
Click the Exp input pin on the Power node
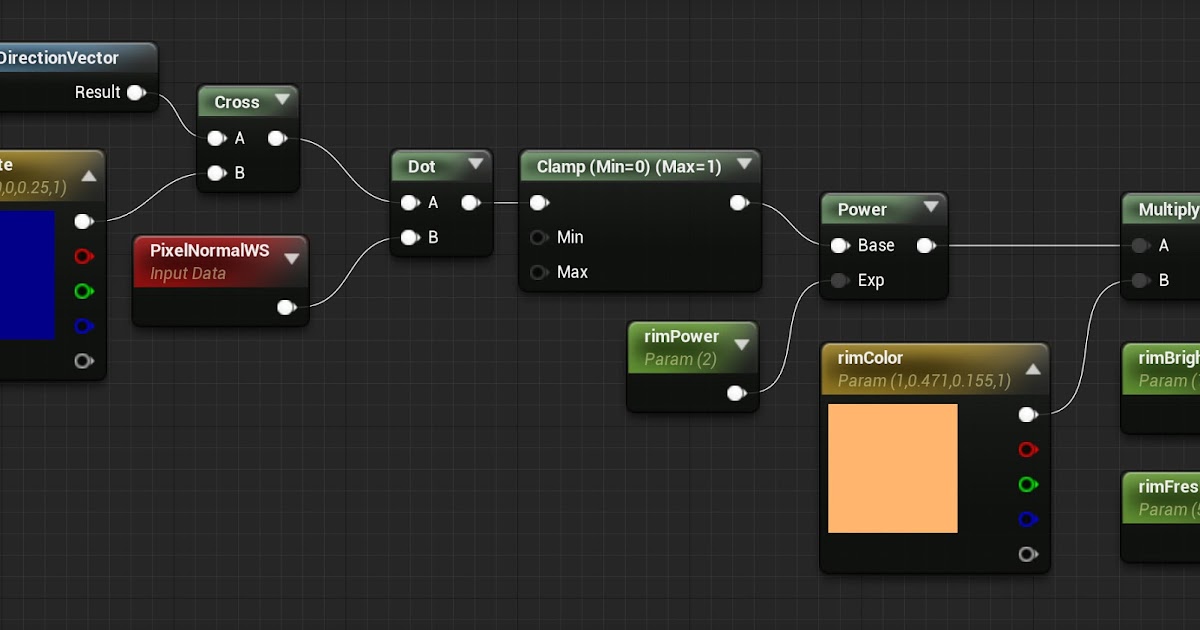840,281
